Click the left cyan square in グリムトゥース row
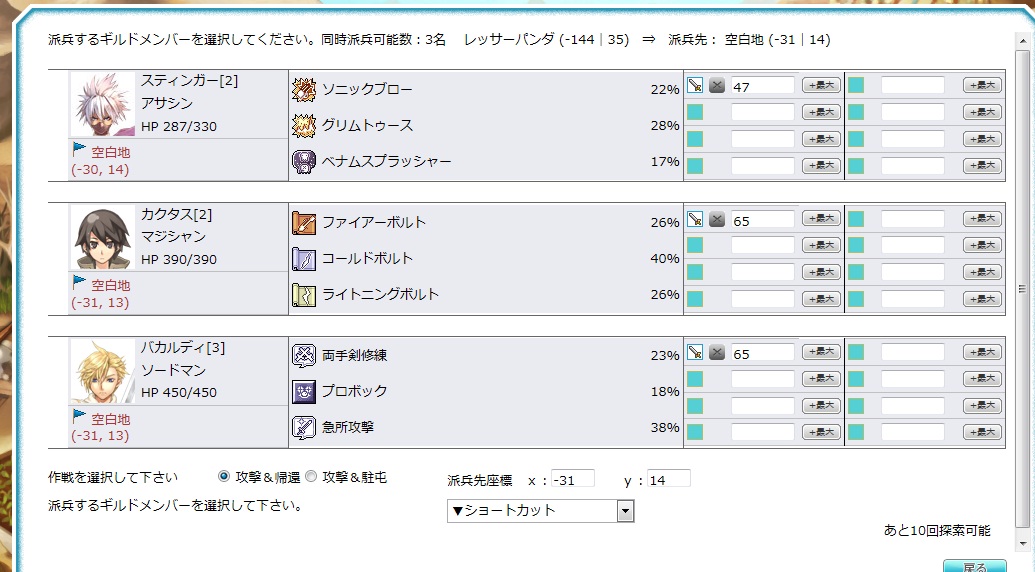The width and height of the screenshot is (1035, 572). tap(695, 112)
